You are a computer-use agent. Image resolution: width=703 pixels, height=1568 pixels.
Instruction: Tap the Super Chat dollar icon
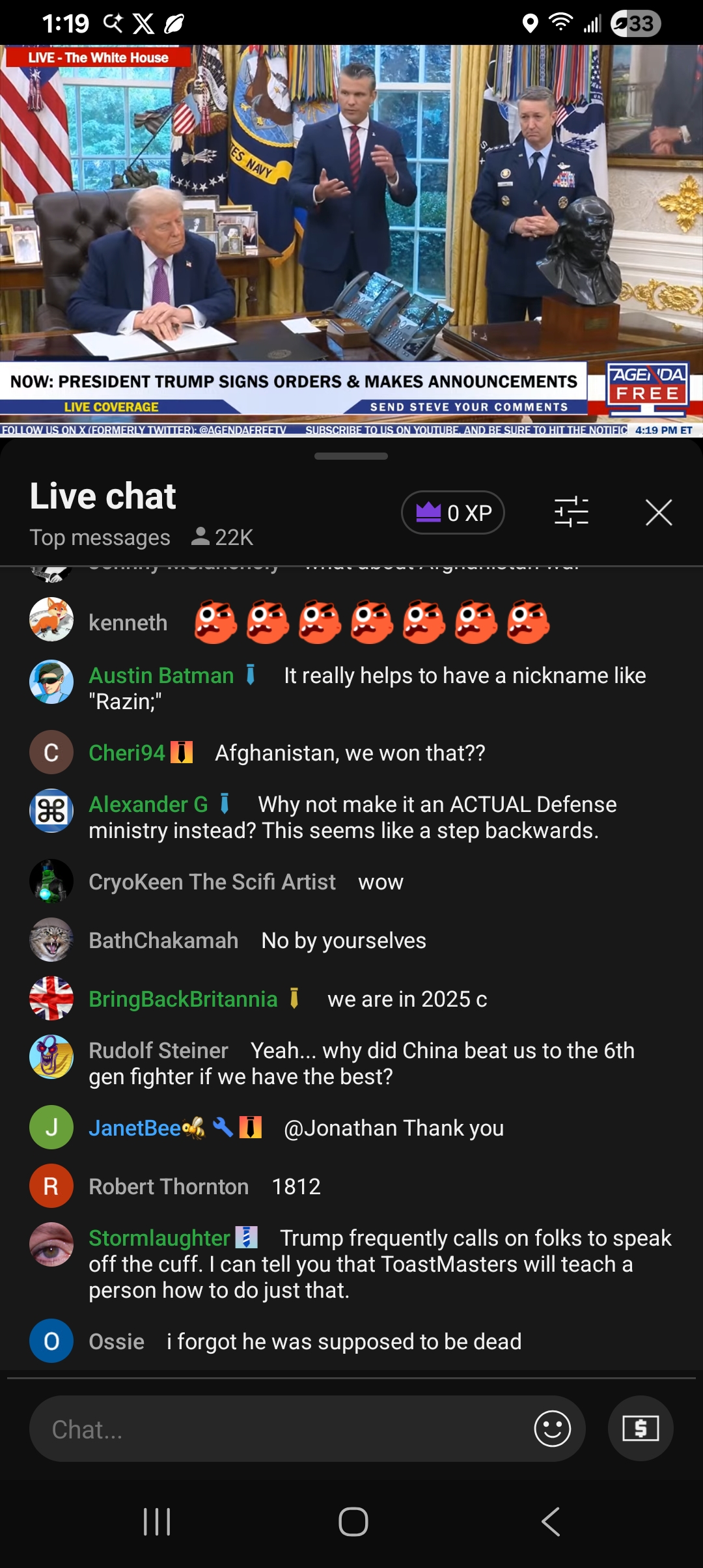coord(641,1429)
